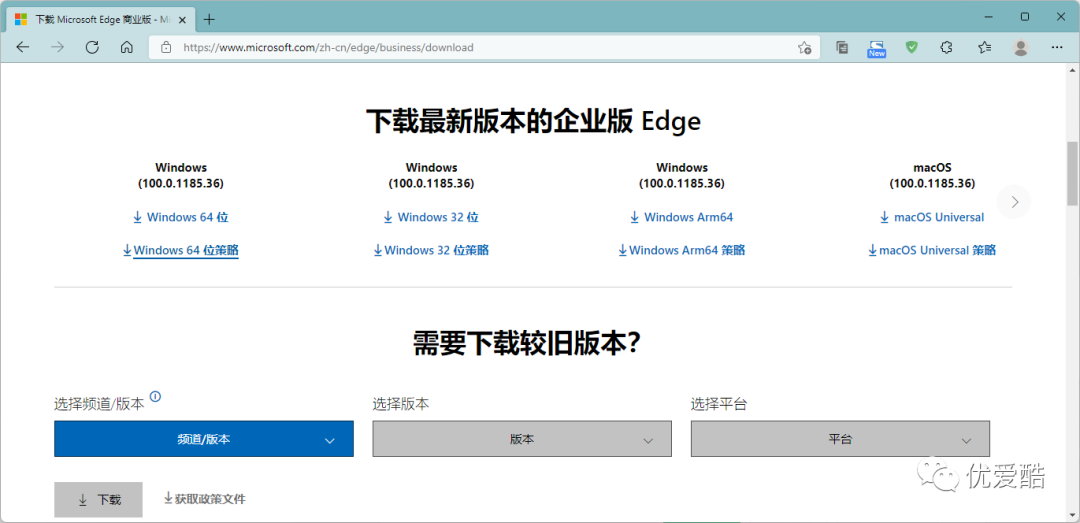Image resolution: width=1080 pixels, height=523 pixels.
Task: Download macOS Universal 策略 file
Action: coord(932,250)
